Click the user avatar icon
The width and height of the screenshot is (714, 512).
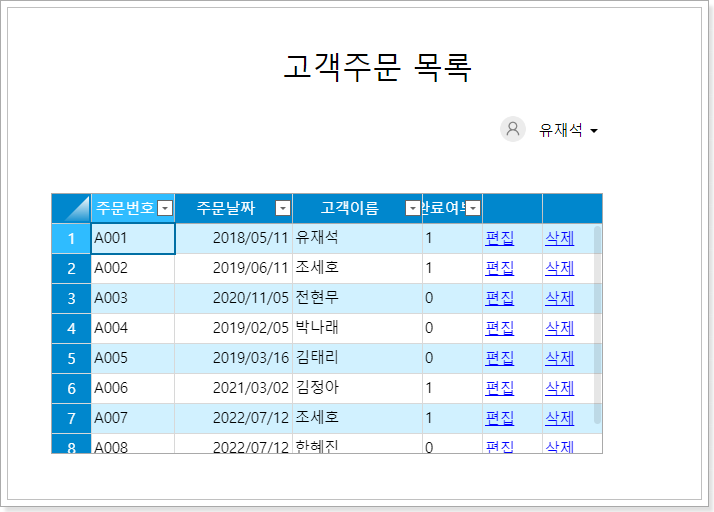tap(513, 129)
